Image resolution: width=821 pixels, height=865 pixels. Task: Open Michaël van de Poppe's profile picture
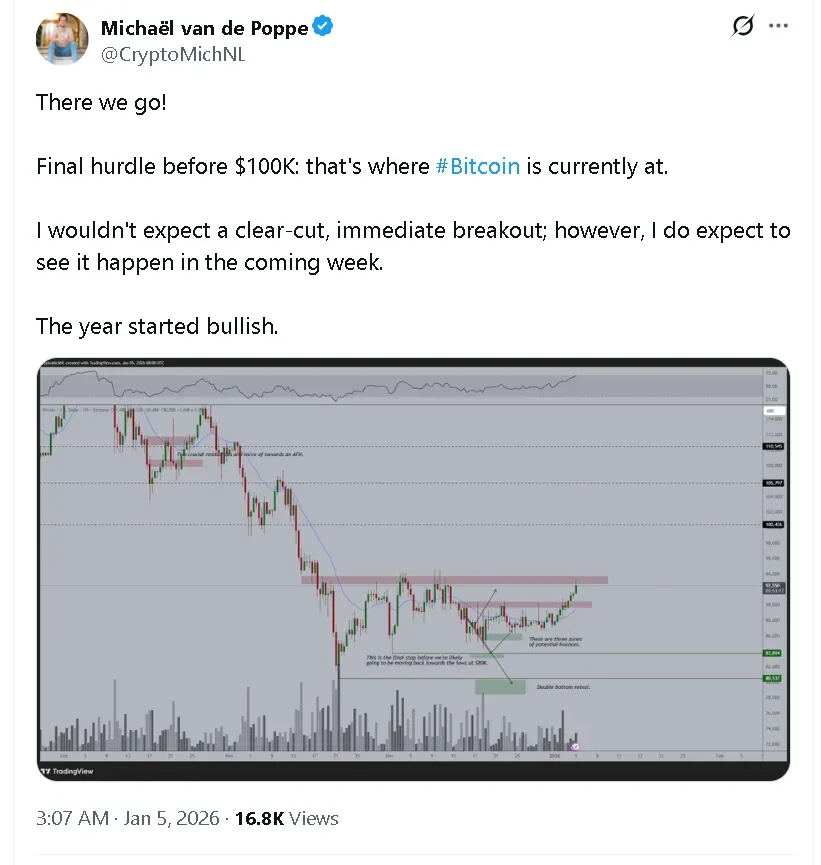62,39
